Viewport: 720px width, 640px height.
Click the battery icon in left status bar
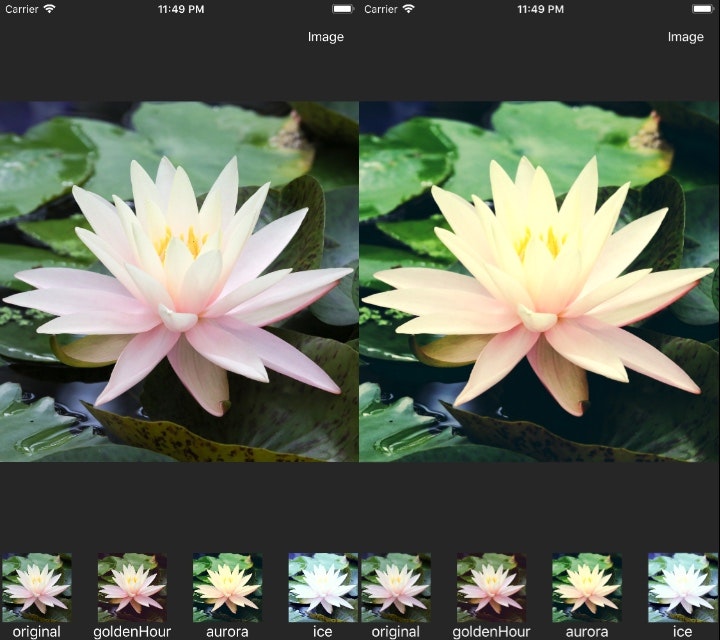pos(343,9)
